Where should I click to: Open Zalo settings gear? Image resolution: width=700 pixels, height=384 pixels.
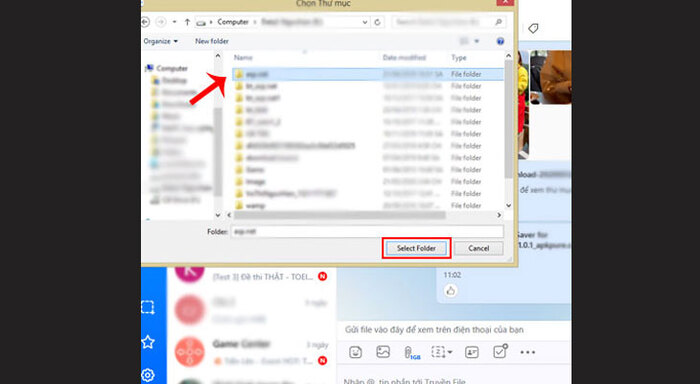[148, 375]
